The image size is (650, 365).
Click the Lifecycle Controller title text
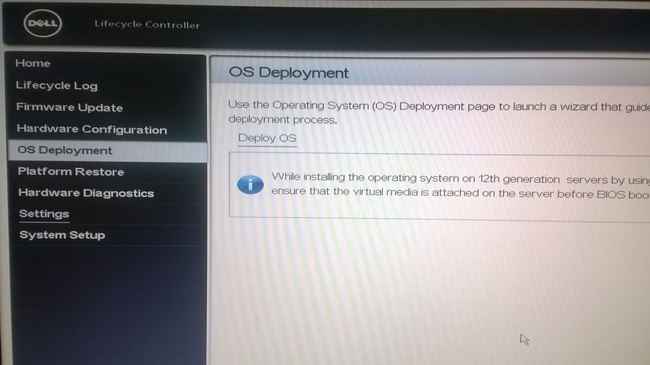coord(147,24)
